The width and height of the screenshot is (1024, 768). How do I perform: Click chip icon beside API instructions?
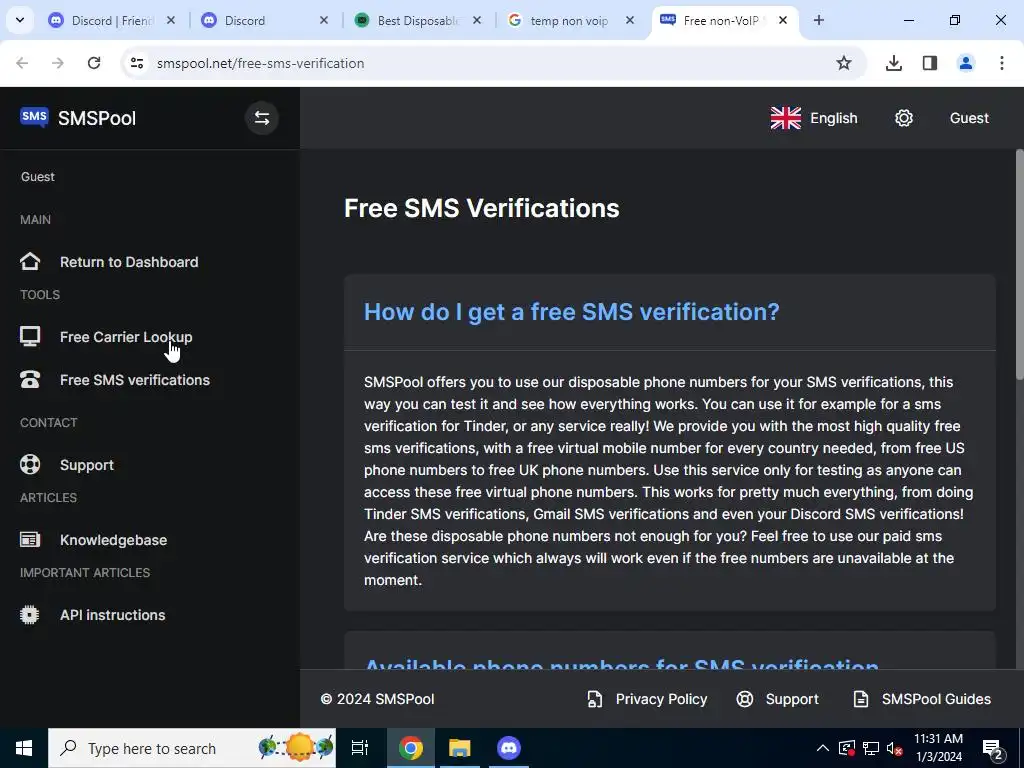pos(30,615)
